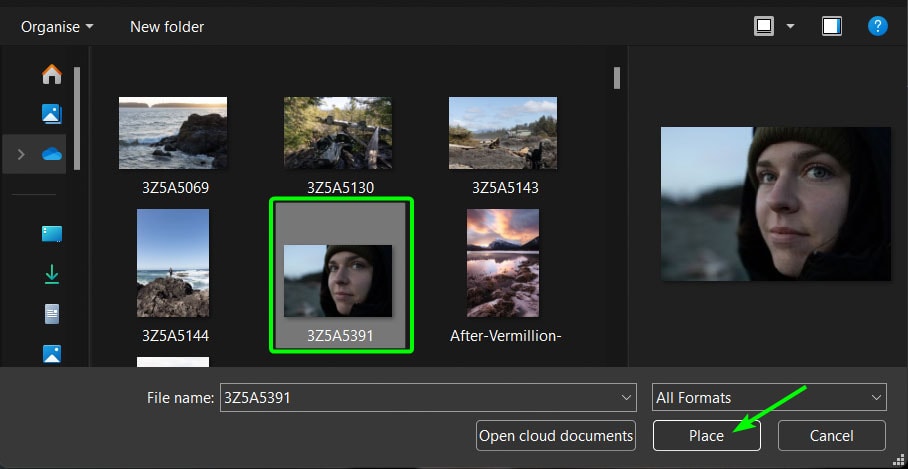Click the blue Help question mark icon
This screenshot has height=469, width=908.
[877, 26]
